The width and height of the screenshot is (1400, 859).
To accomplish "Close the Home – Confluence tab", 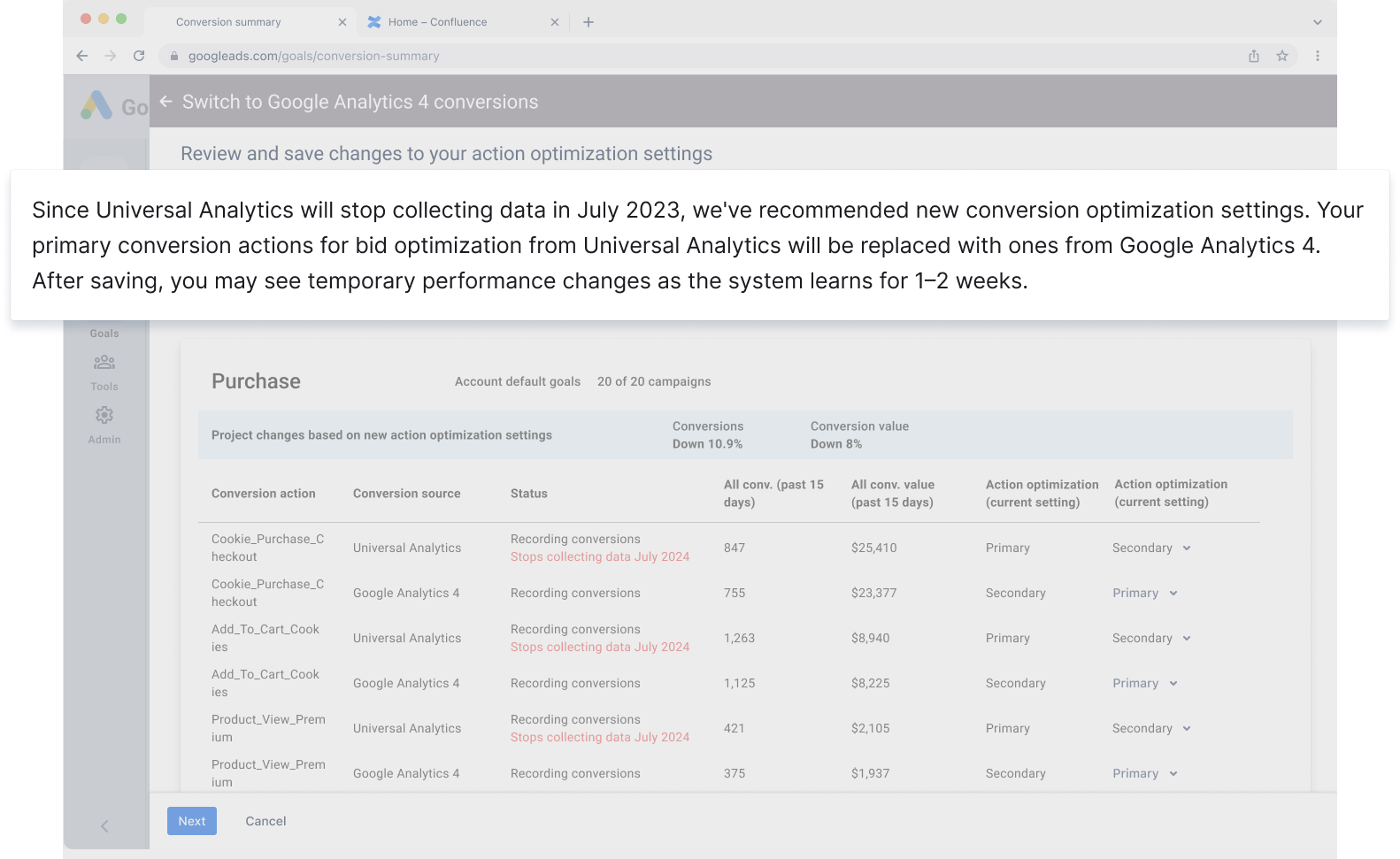I will (x=555, y=22).
